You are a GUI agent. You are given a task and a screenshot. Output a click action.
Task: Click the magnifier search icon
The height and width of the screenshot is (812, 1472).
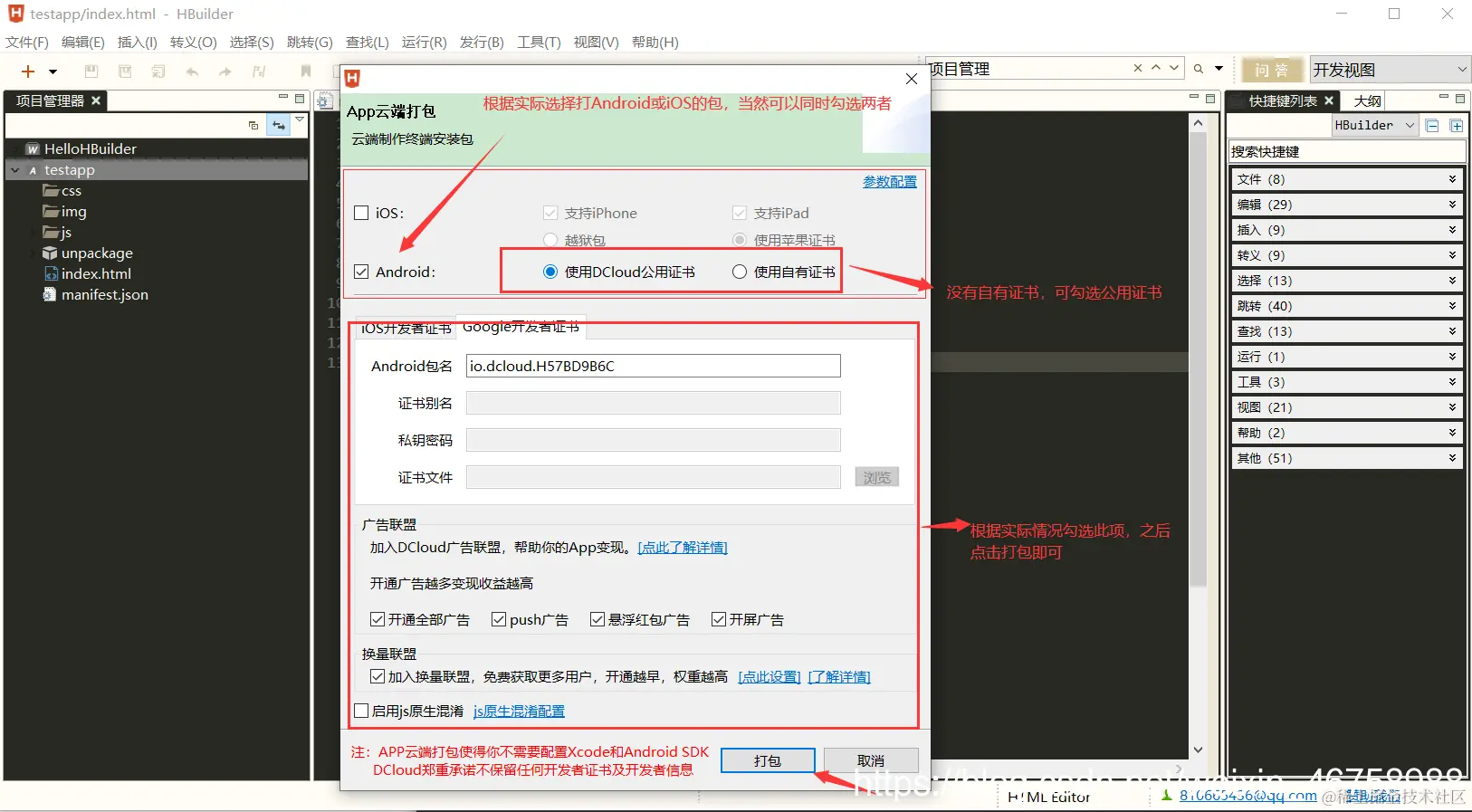pos(1199,69)
